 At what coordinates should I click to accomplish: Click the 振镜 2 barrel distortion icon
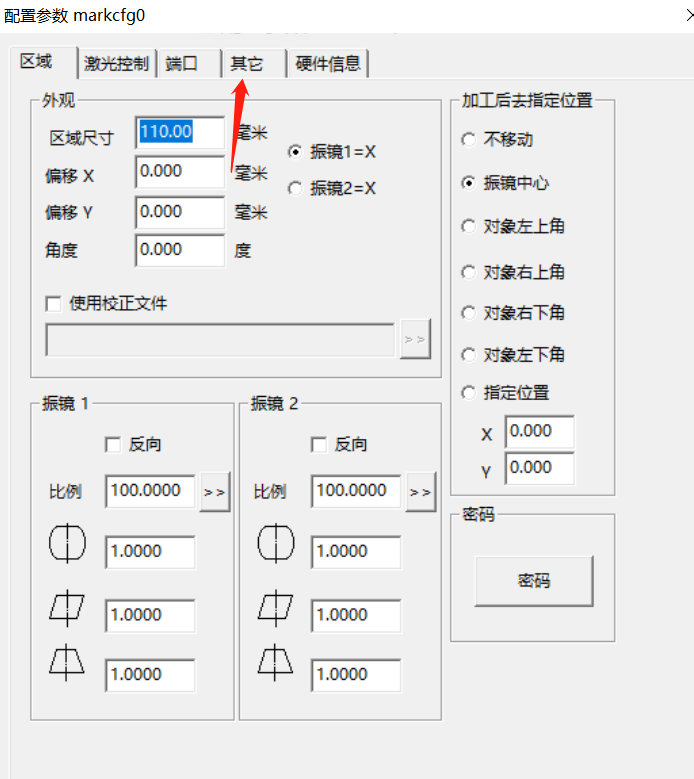[276, 543]
